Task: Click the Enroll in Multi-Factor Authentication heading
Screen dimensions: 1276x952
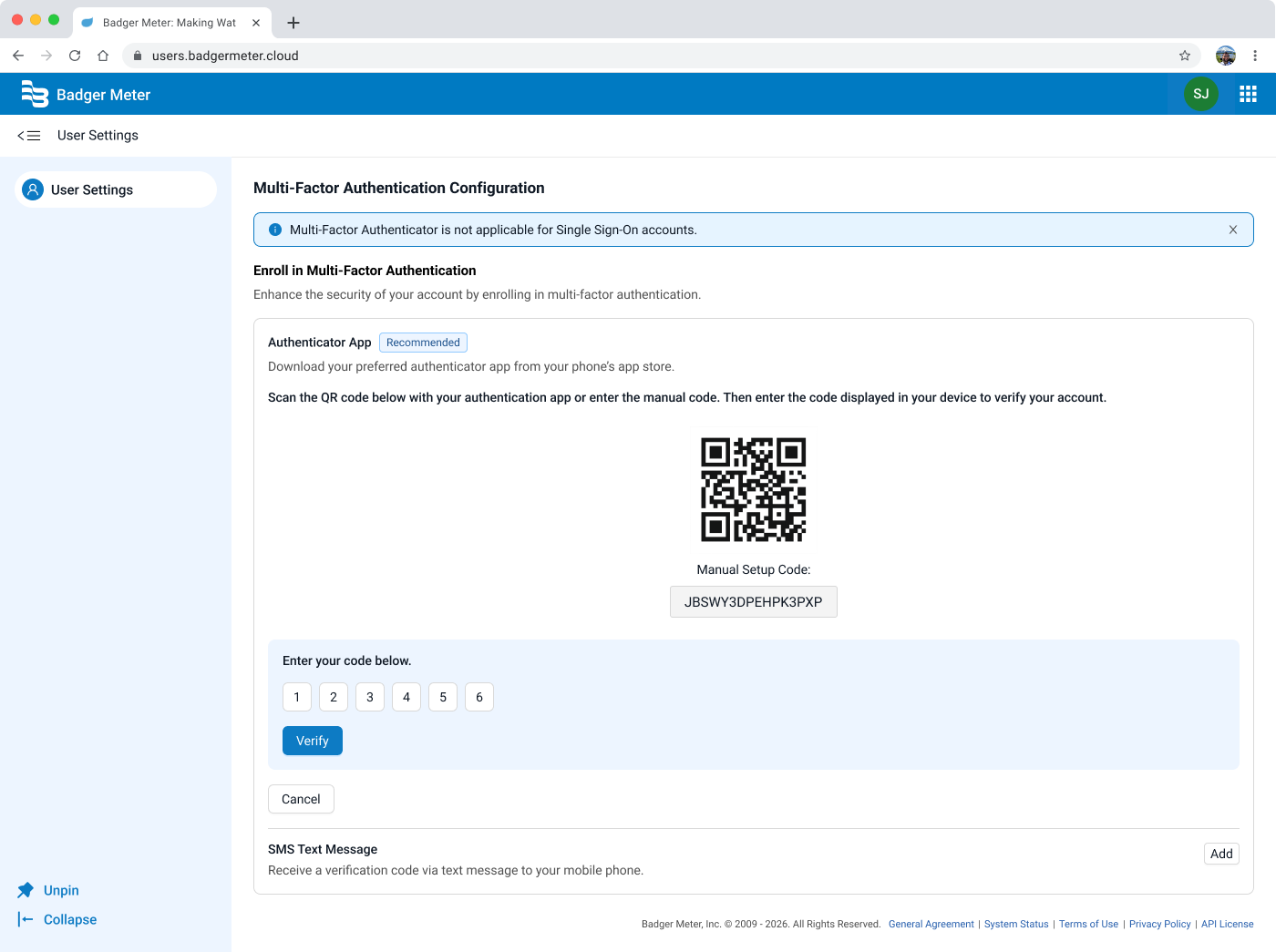Action: (x=365, y=271)
